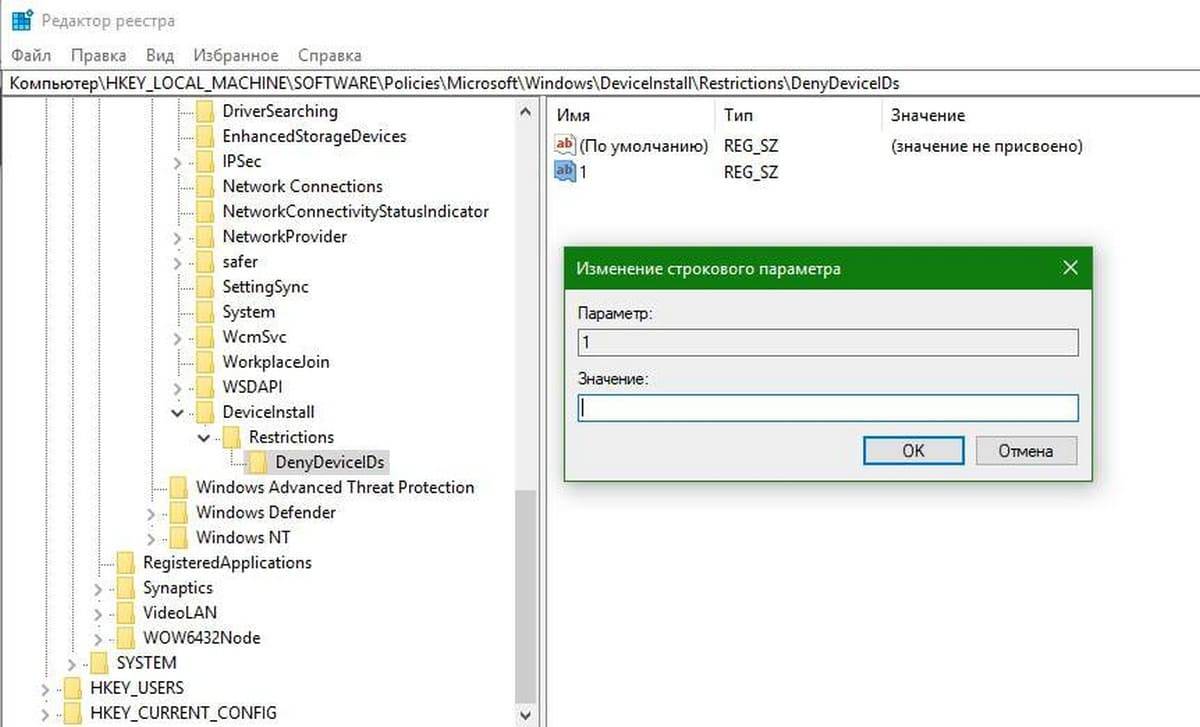The height and width of the screenshot is (727, 1200).
Task: Click the IPSec folder icon
Action: (x=205, y=161)
